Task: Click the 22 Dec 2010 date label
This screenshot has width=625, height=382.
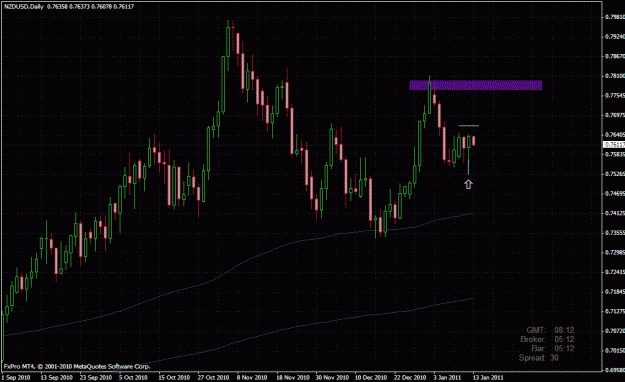Action: (x=410, y=377)
